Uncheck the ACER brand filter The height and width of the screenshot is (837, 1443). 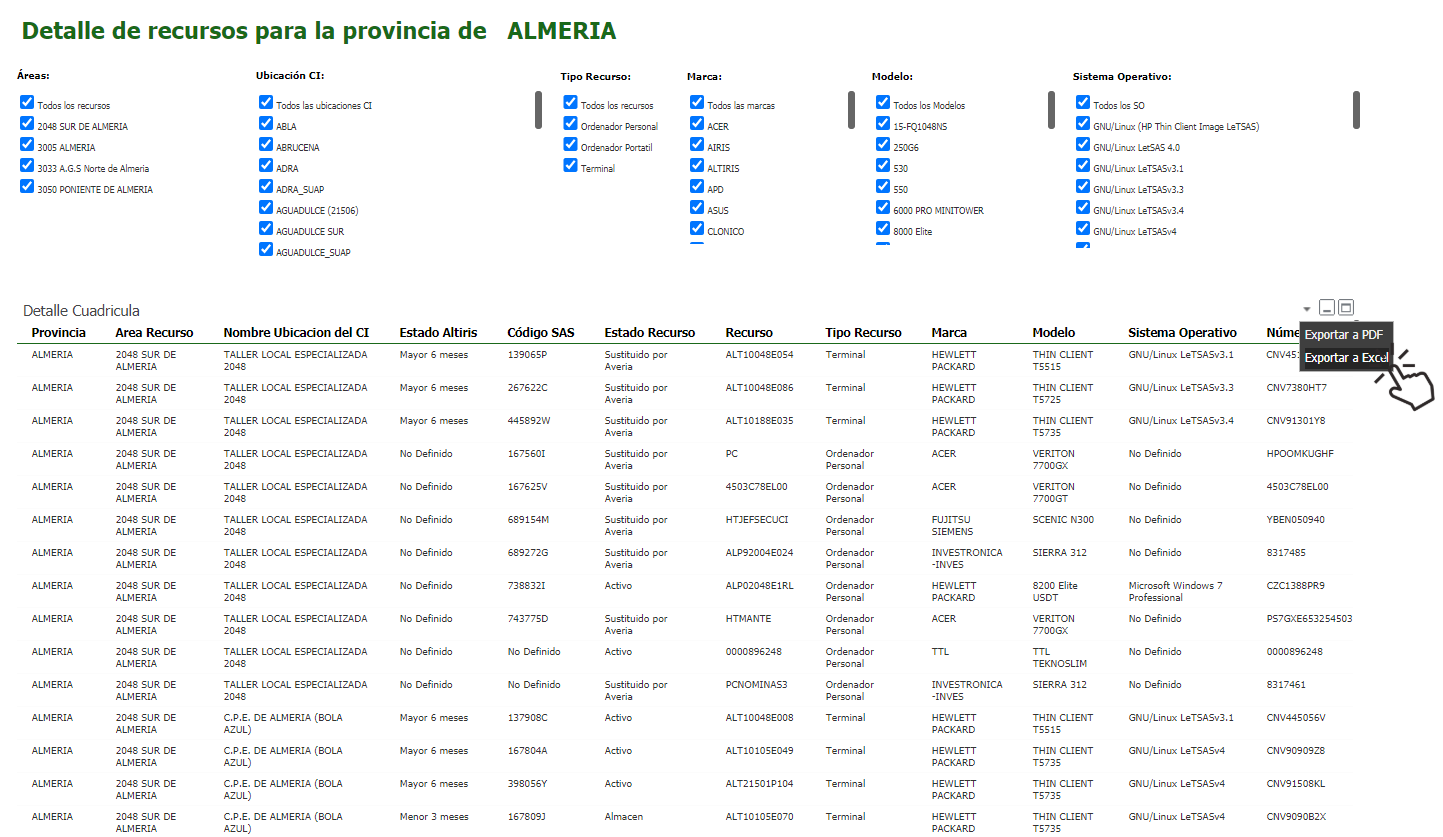point(697,123)
